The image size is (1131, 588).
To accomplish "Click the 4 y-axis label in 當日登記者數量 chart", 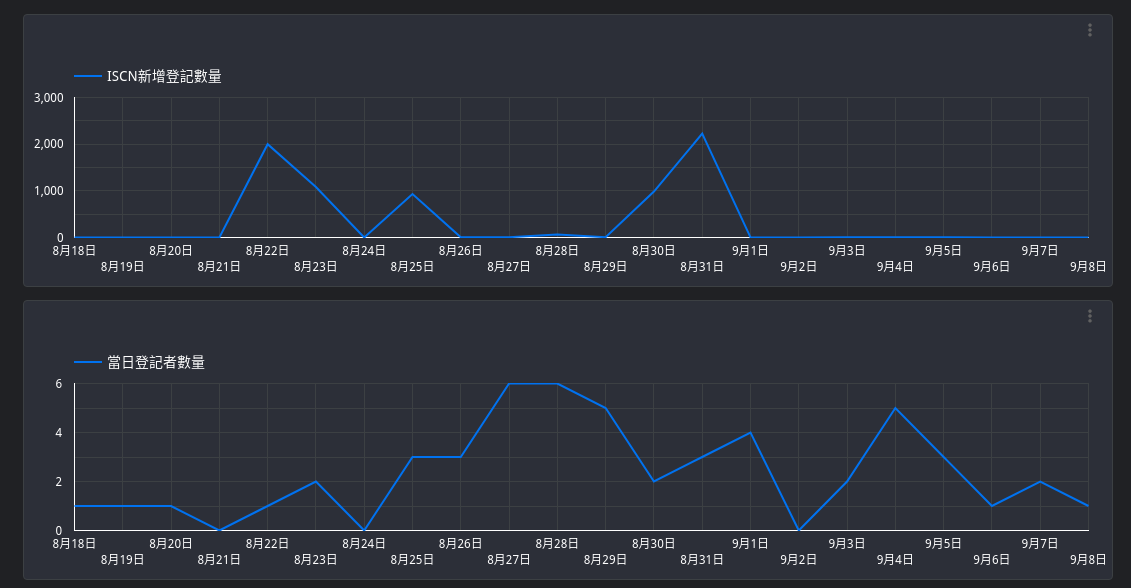I will click(x=59, y=433).
